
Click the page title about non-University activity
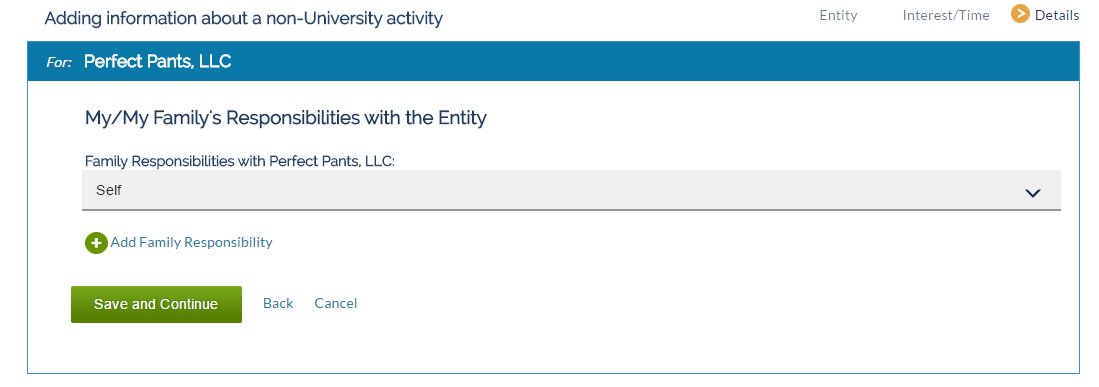click(x=243, y=18)
